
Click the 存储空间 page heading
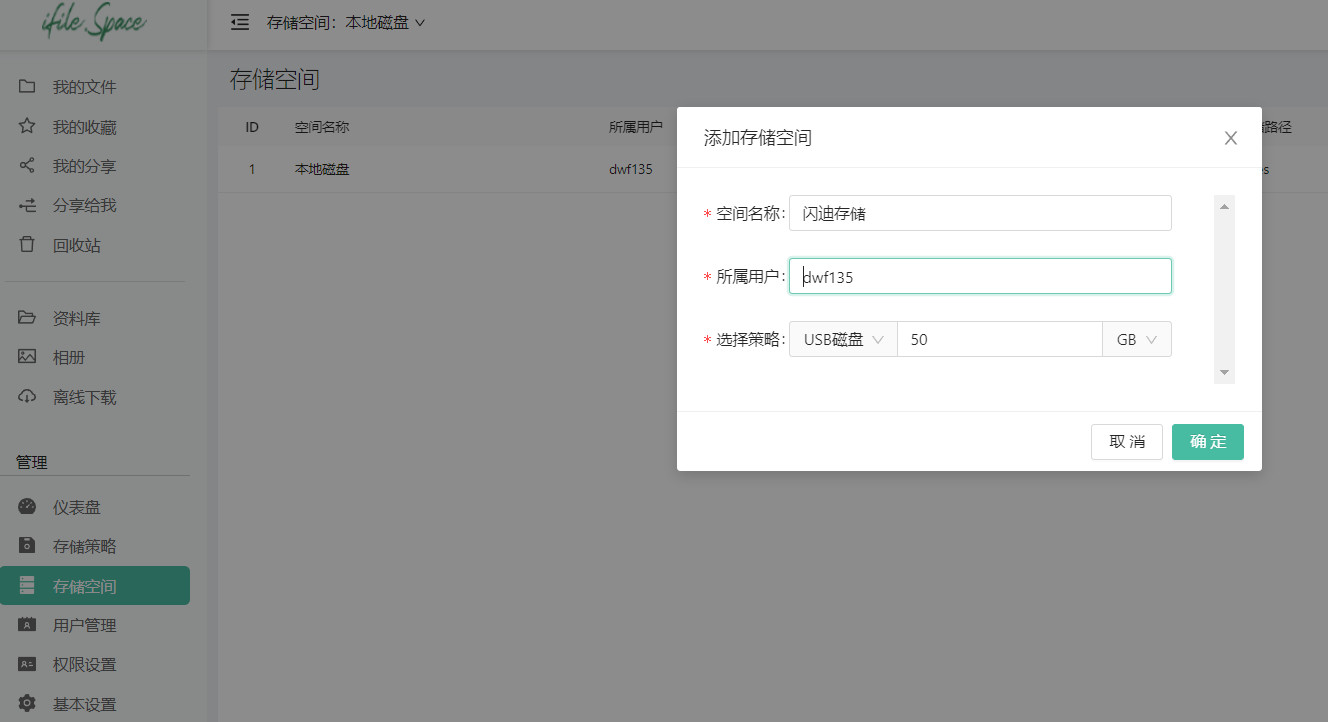pos(275,79)
